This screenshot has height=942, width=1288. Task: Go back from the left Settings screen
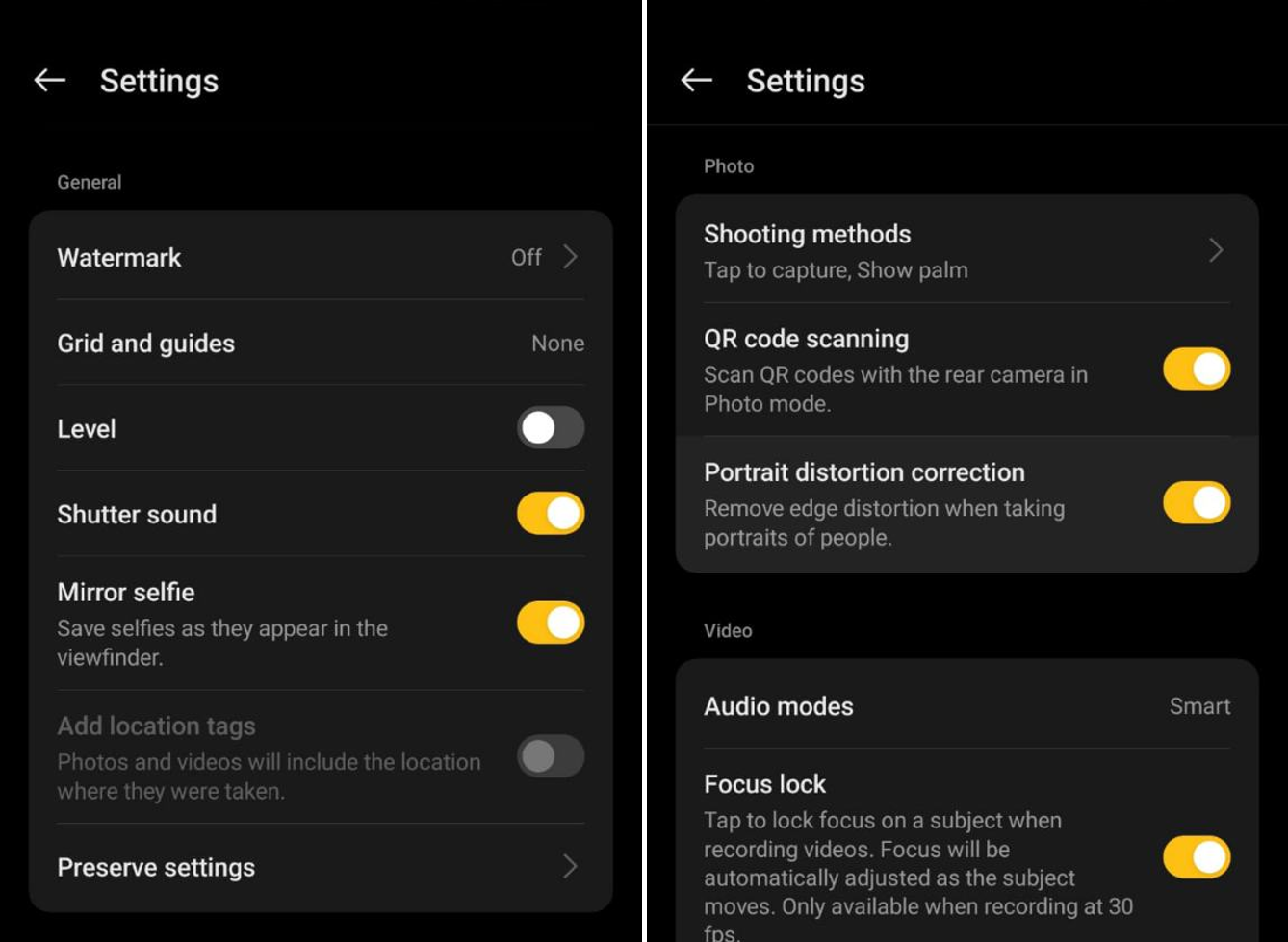[x=50, y=81]
